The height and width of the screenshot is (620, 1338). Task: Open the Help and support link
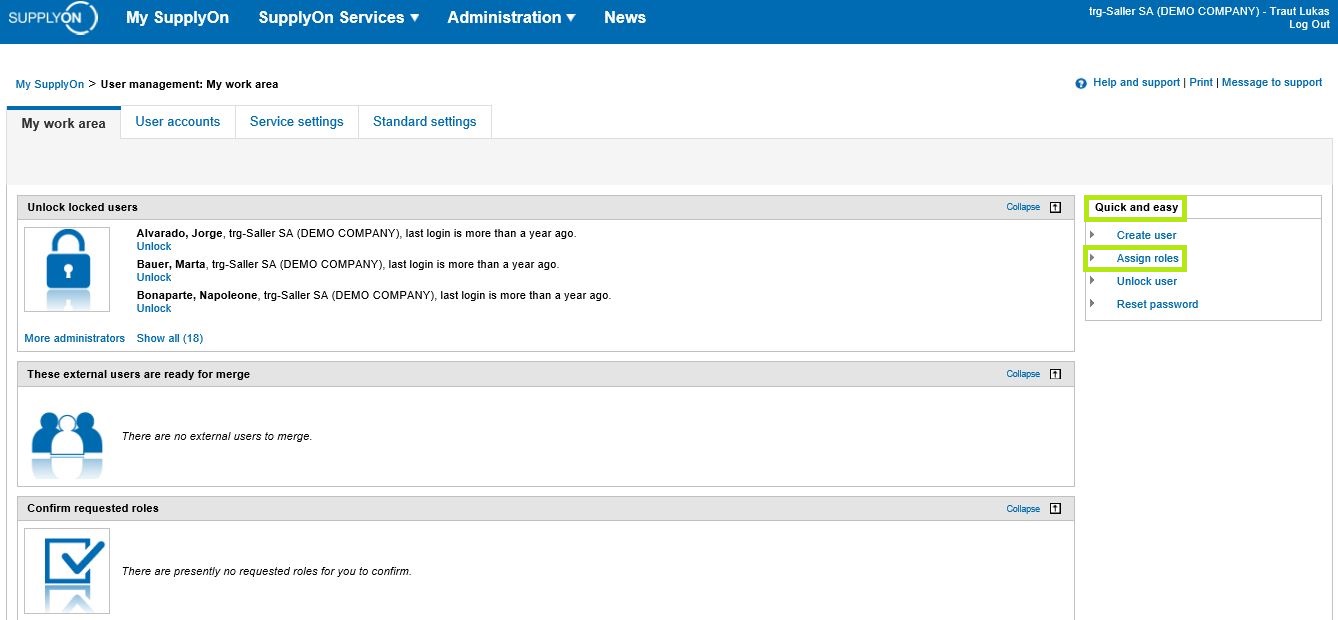coord(1136,83)
